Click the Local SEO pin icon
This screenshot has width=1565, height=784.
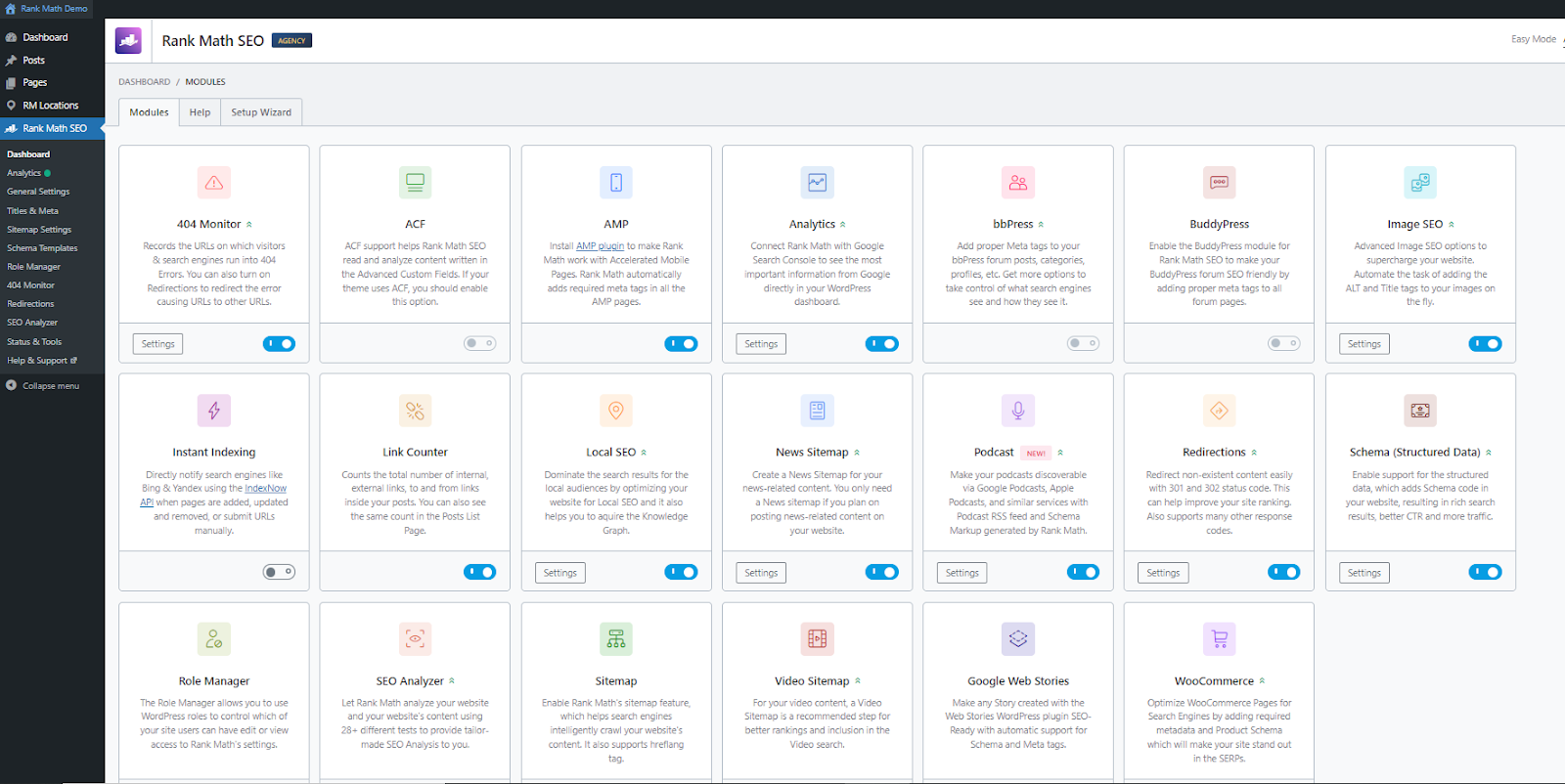pos(616,411)
